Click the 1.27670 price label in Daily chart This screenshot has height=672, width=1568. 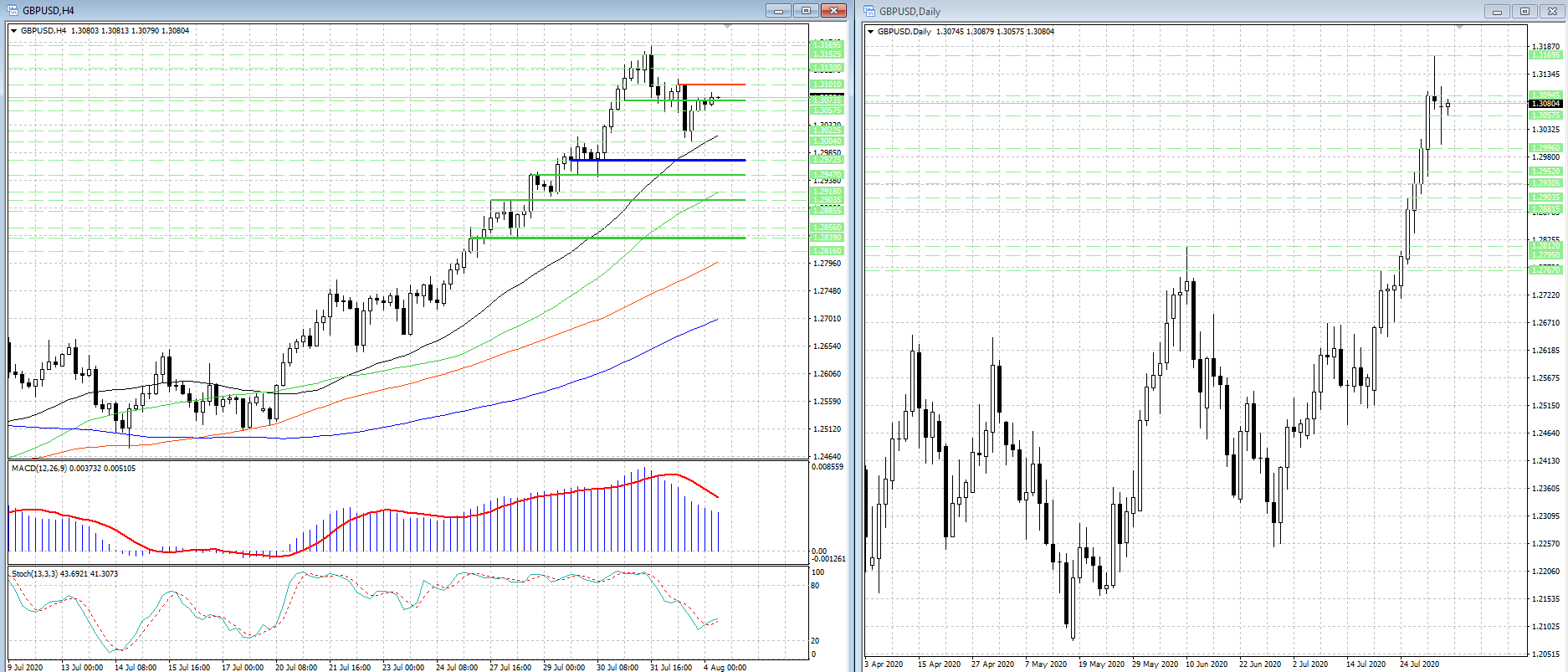click(x=1545, y=270)
